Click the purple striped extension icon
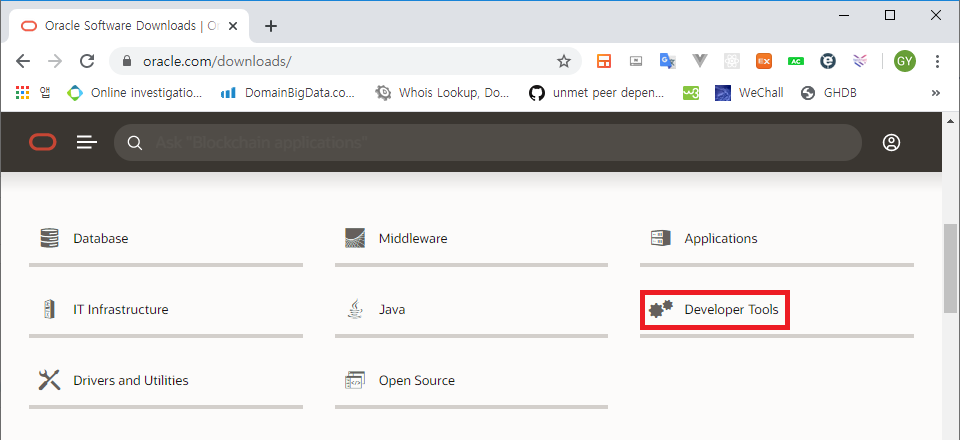The image size is (960, 440). [860, 61]
